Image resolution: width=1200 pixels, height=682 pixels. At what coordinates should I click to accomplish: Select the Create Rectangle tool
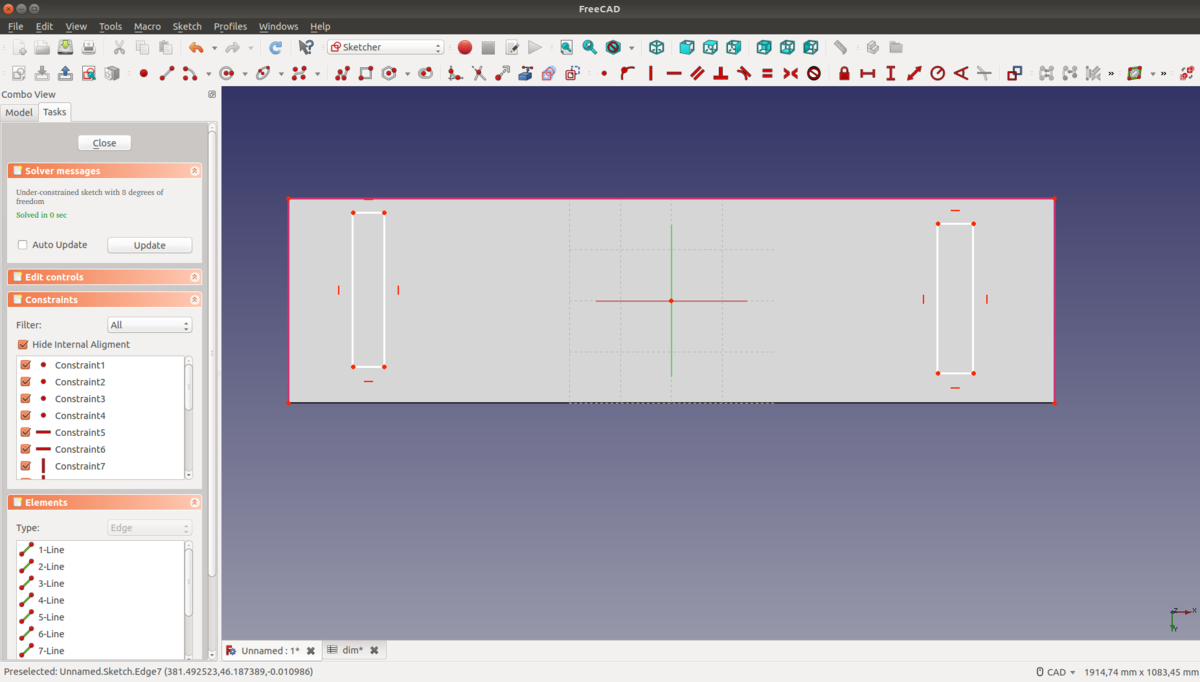366,73
